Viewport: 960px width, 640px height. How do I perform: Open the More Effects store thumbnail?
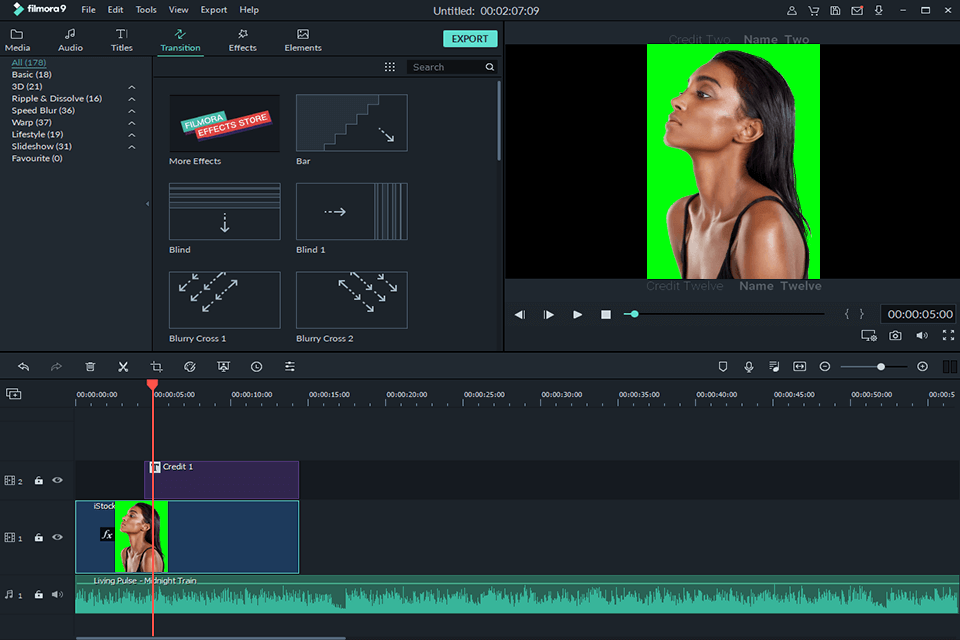[x=224, y=123]
